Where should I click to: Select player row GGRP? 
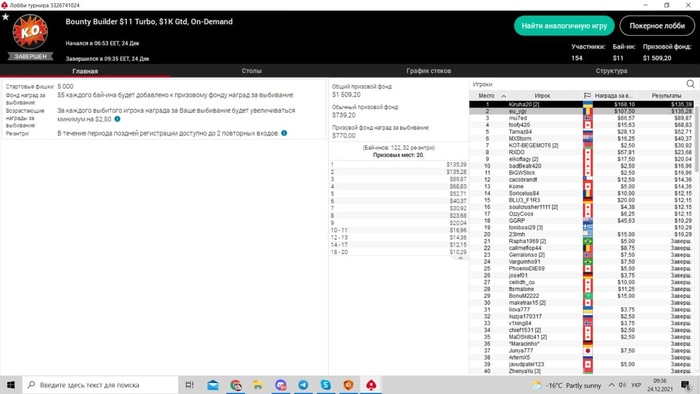(x=582, y=220)
